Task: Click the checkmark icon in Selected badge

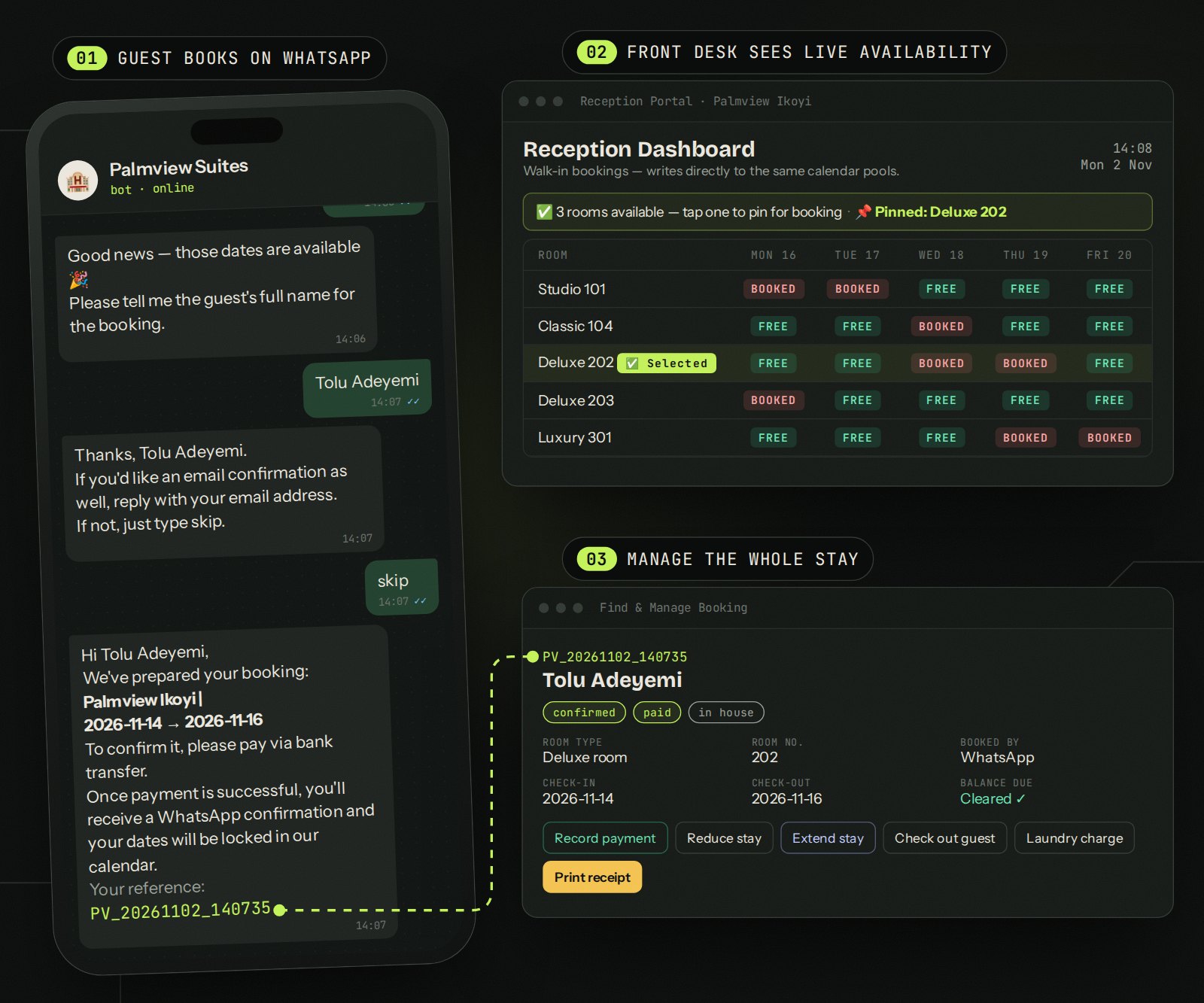Action: [x=632, y=363]
